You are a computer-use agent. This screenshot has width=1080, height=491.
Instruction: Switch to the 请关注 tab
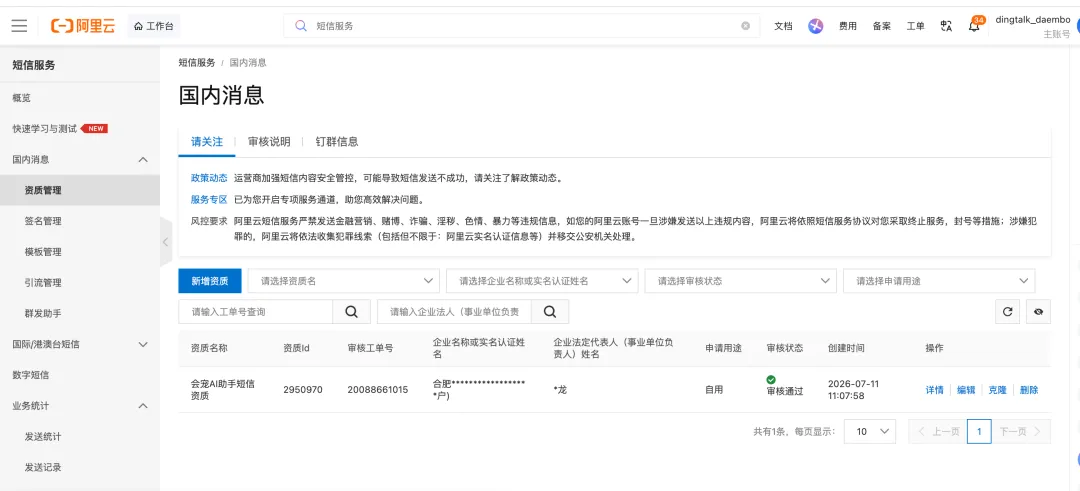(207, 141)
